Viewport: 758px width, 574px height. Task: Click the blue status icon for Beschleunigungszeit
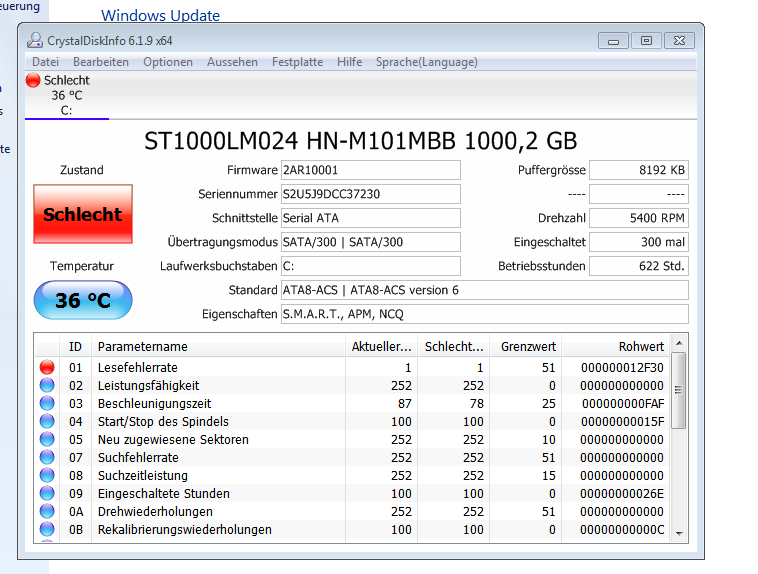pyautogui.click(x=47, y=403)
